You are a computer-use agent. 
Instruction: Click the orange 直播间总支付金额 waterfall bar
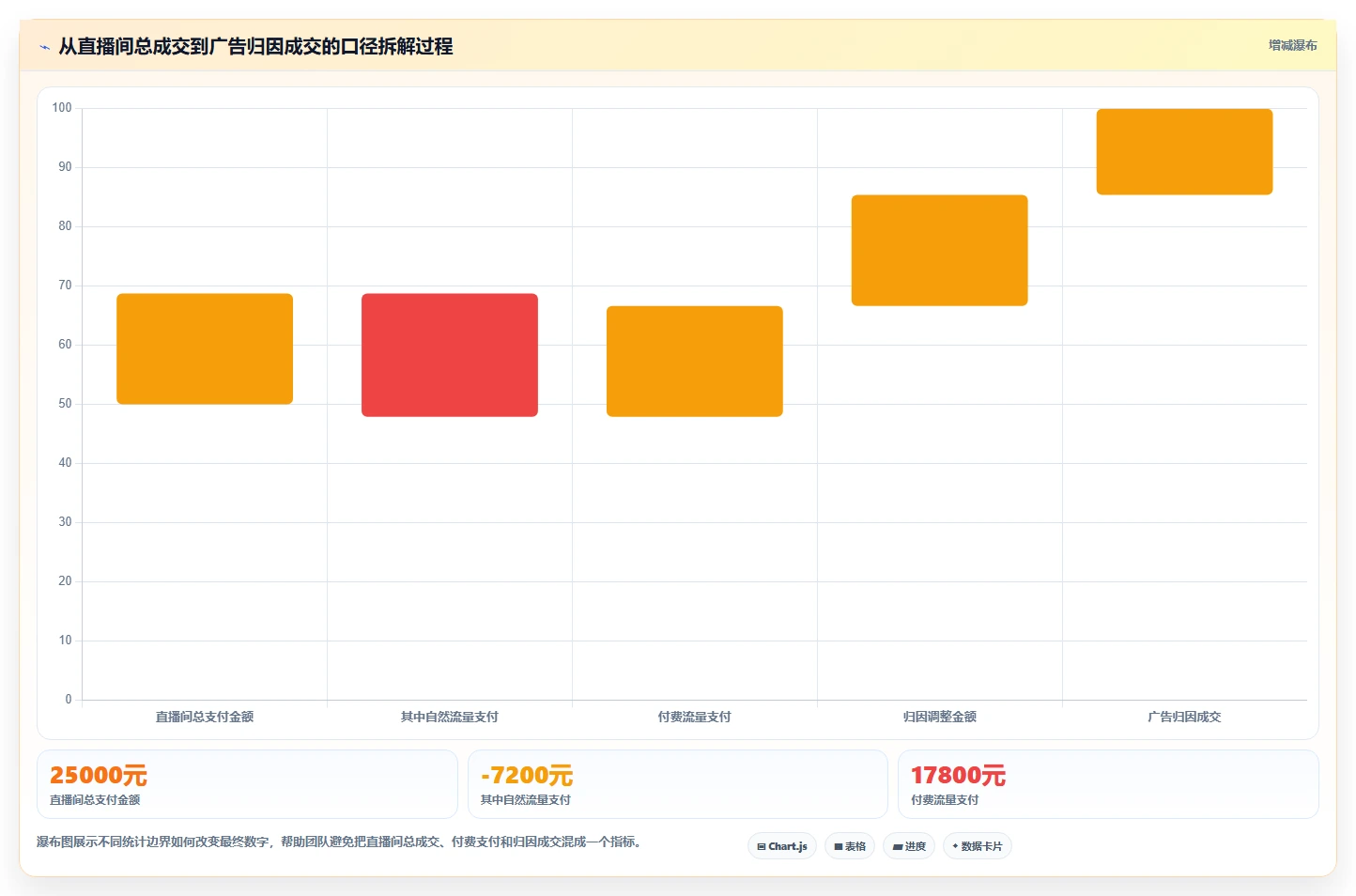pyautogui.click(x=205, y=348)
